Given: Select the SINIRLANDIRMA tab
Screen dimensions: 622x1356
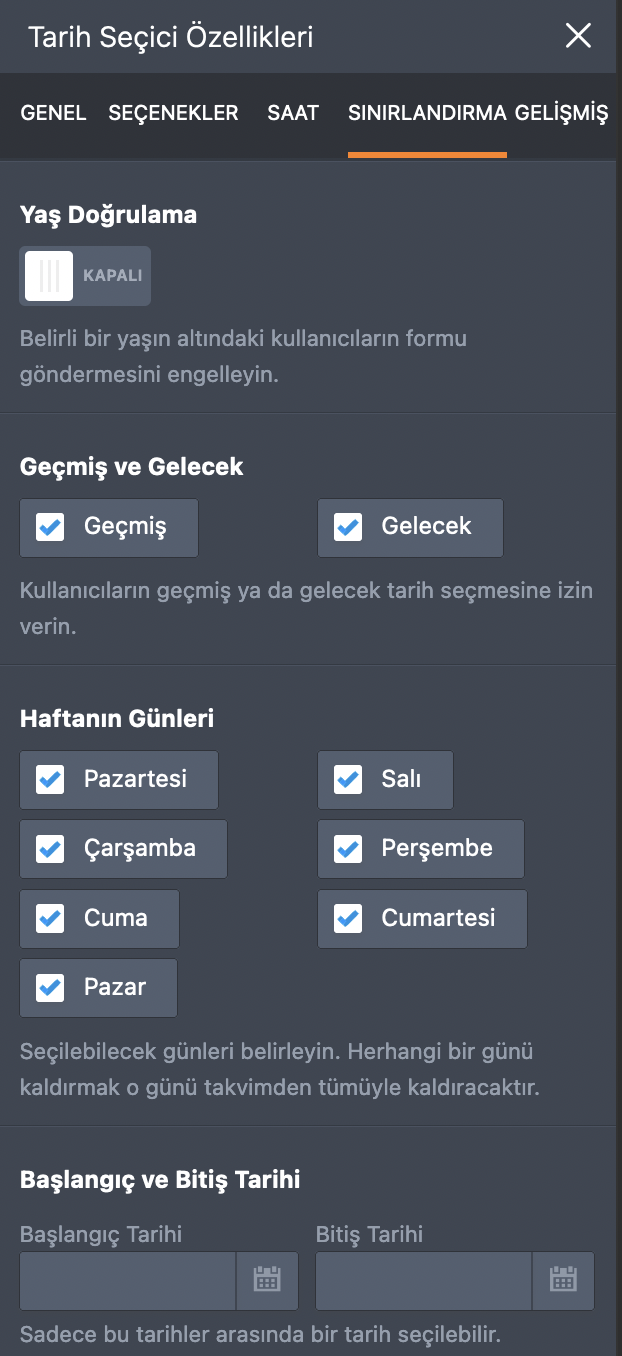Looking at the screenshot, I should click(x=427, y=113).
